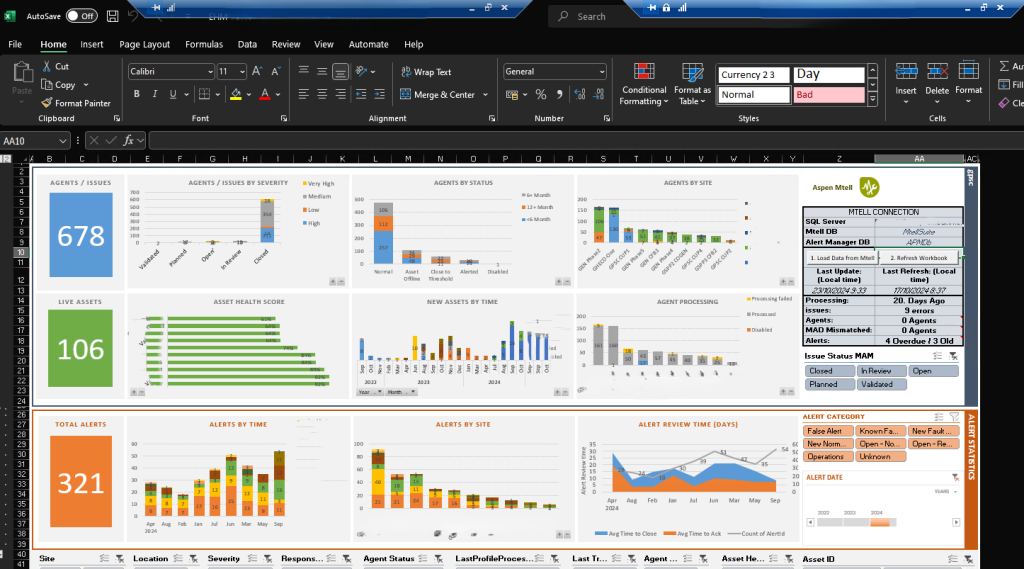Open the File menu
This screenshot has height=569, width=1024.
pyautogui.click(x=15, y=44)
